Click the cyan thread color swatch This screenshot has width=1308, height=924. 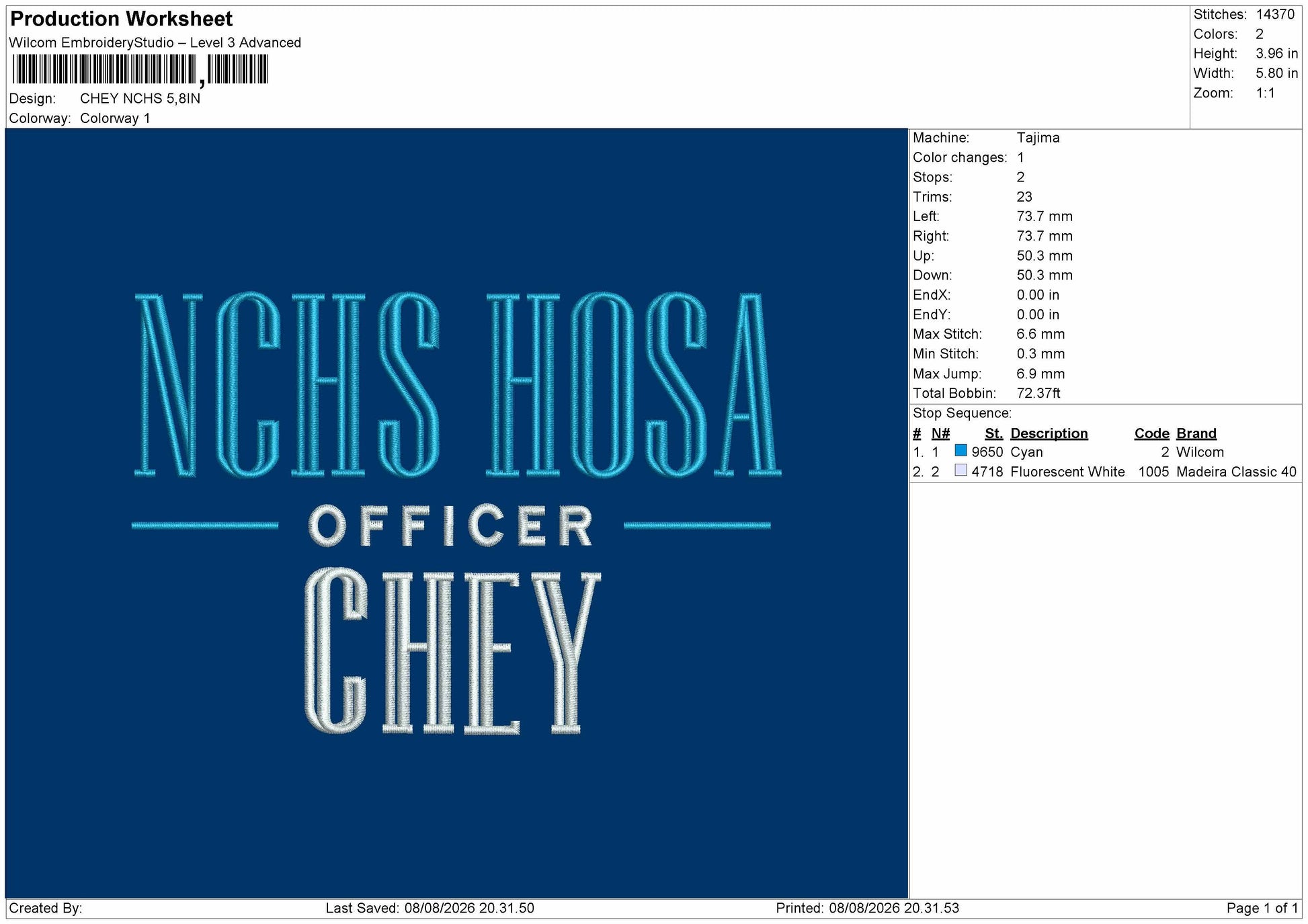[960, 450]
